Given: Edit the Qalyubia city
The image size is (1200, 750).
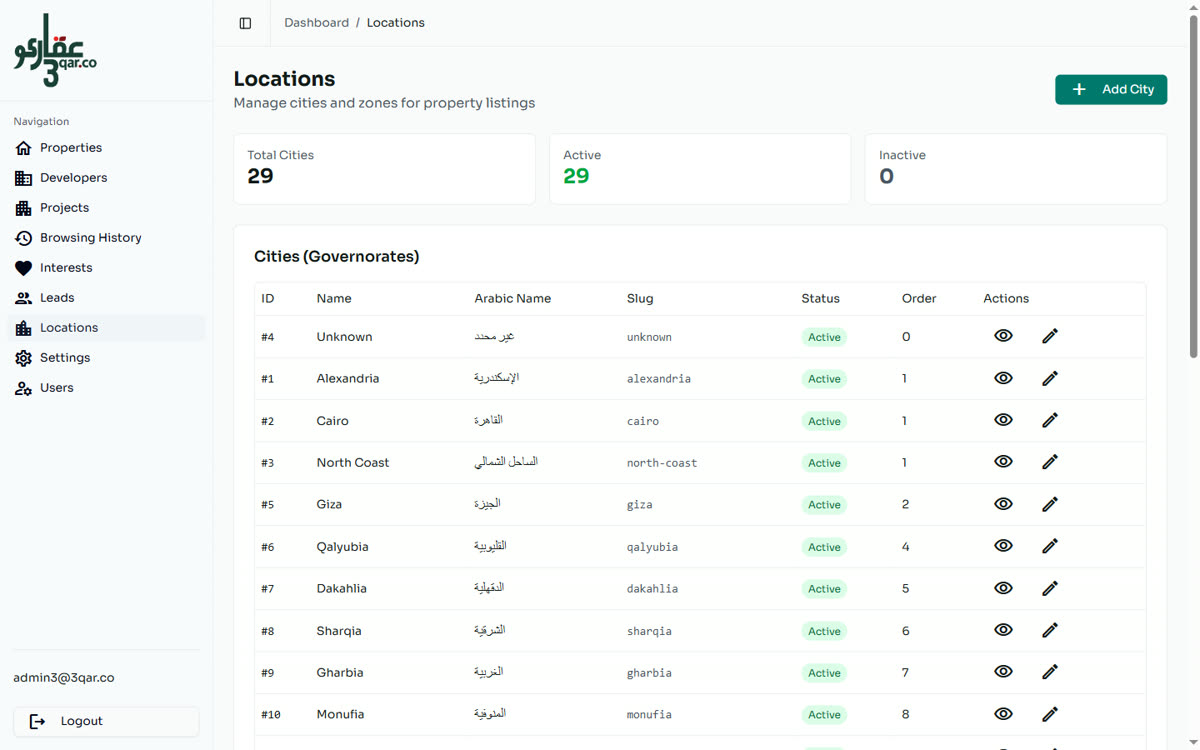Looking at the screenshot, I should pyautogui.click(x=1050, y=546).
